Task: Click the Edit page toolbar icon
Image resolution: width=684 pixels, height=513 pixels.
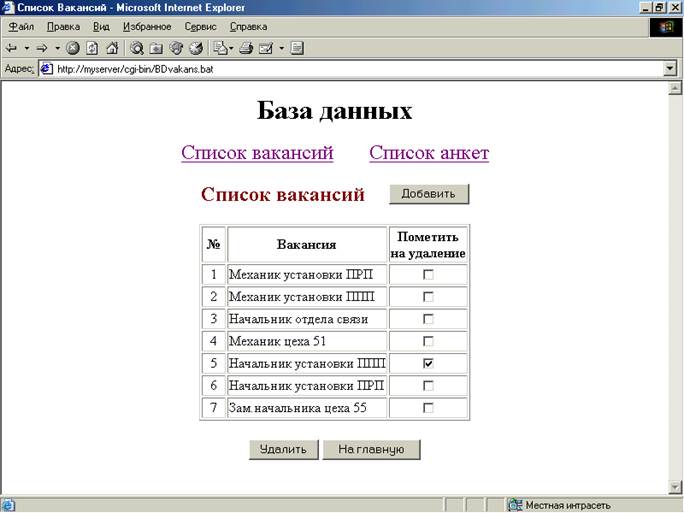Action: 266,48
